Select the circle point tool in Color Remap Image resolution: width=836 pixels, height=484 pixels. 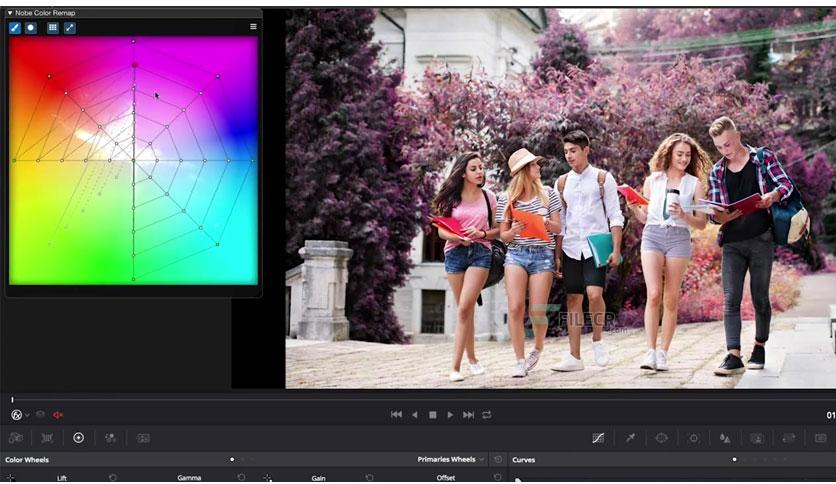[x=31, y=28]
